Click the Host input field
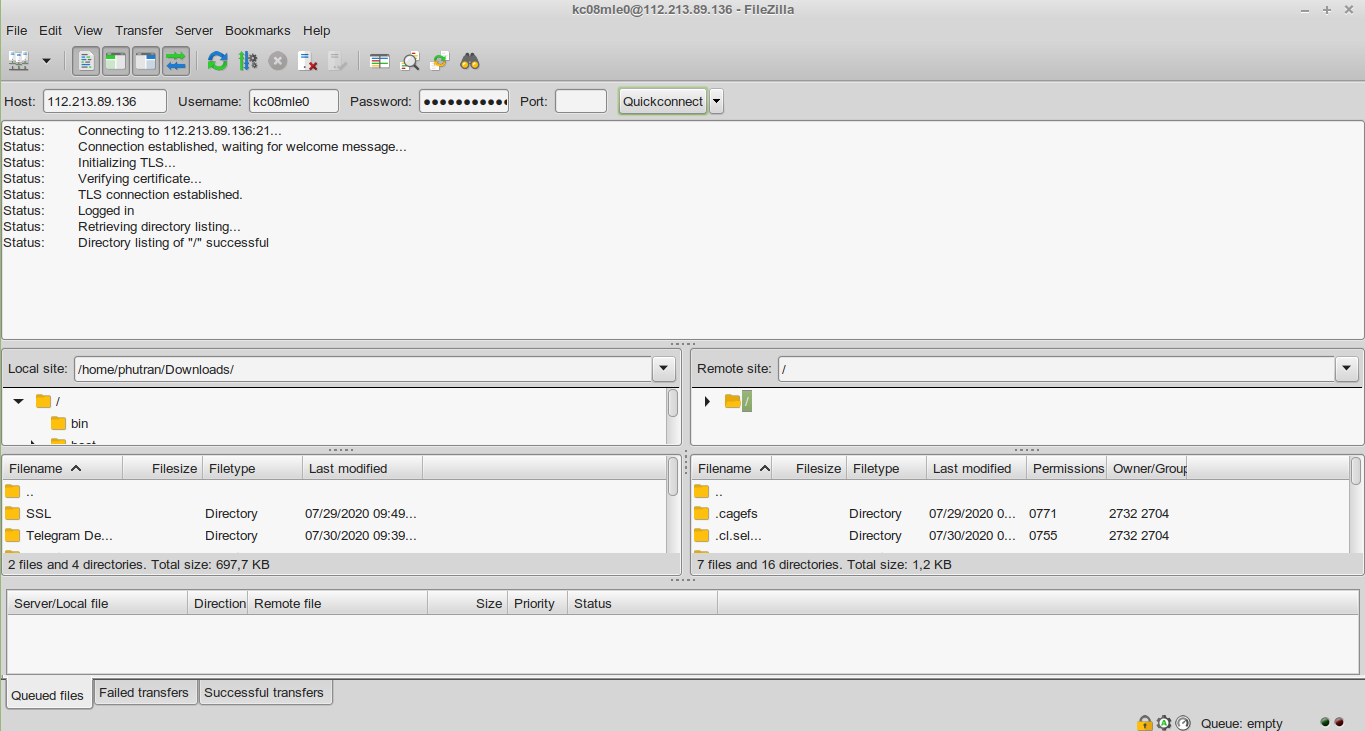This screenshot has height=731, width=1365. click(x=105, y=101)
